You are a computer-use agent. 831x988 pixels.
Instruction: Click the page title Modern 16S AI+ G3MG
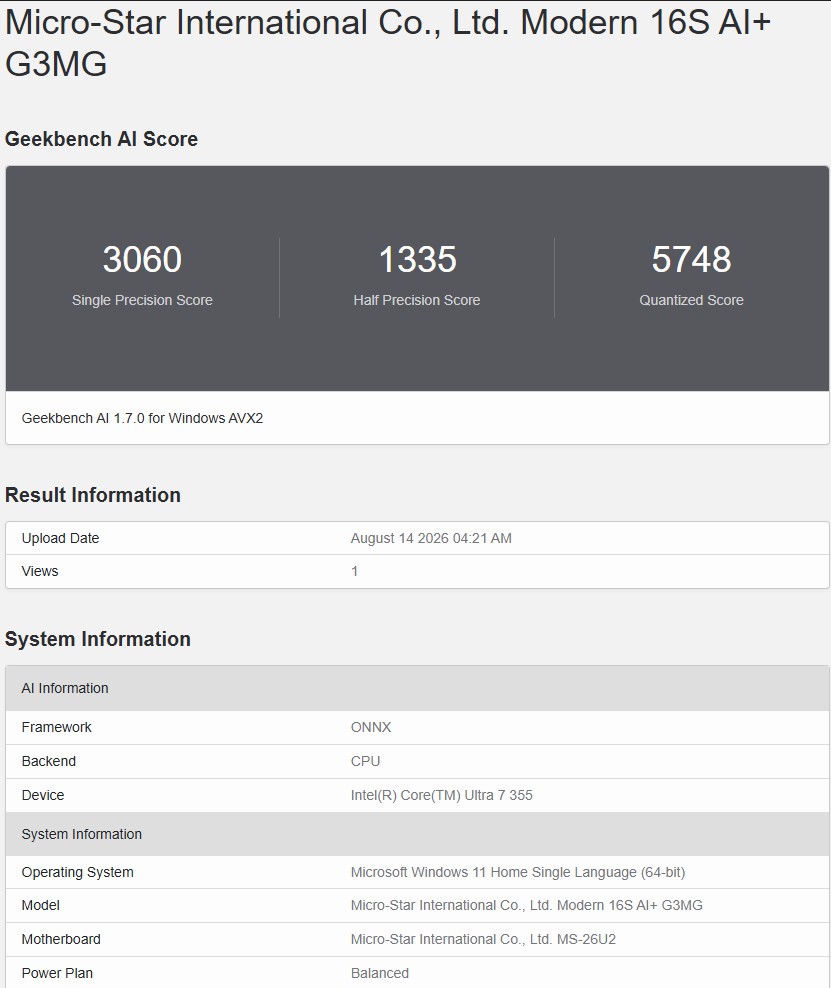point(387,43)
